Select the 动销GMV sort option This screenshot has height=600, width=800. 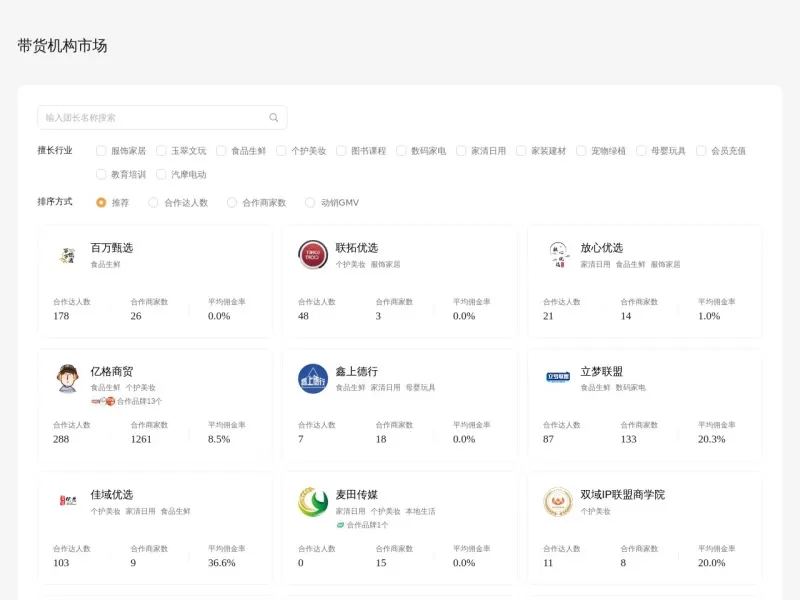tap(310, 202)
